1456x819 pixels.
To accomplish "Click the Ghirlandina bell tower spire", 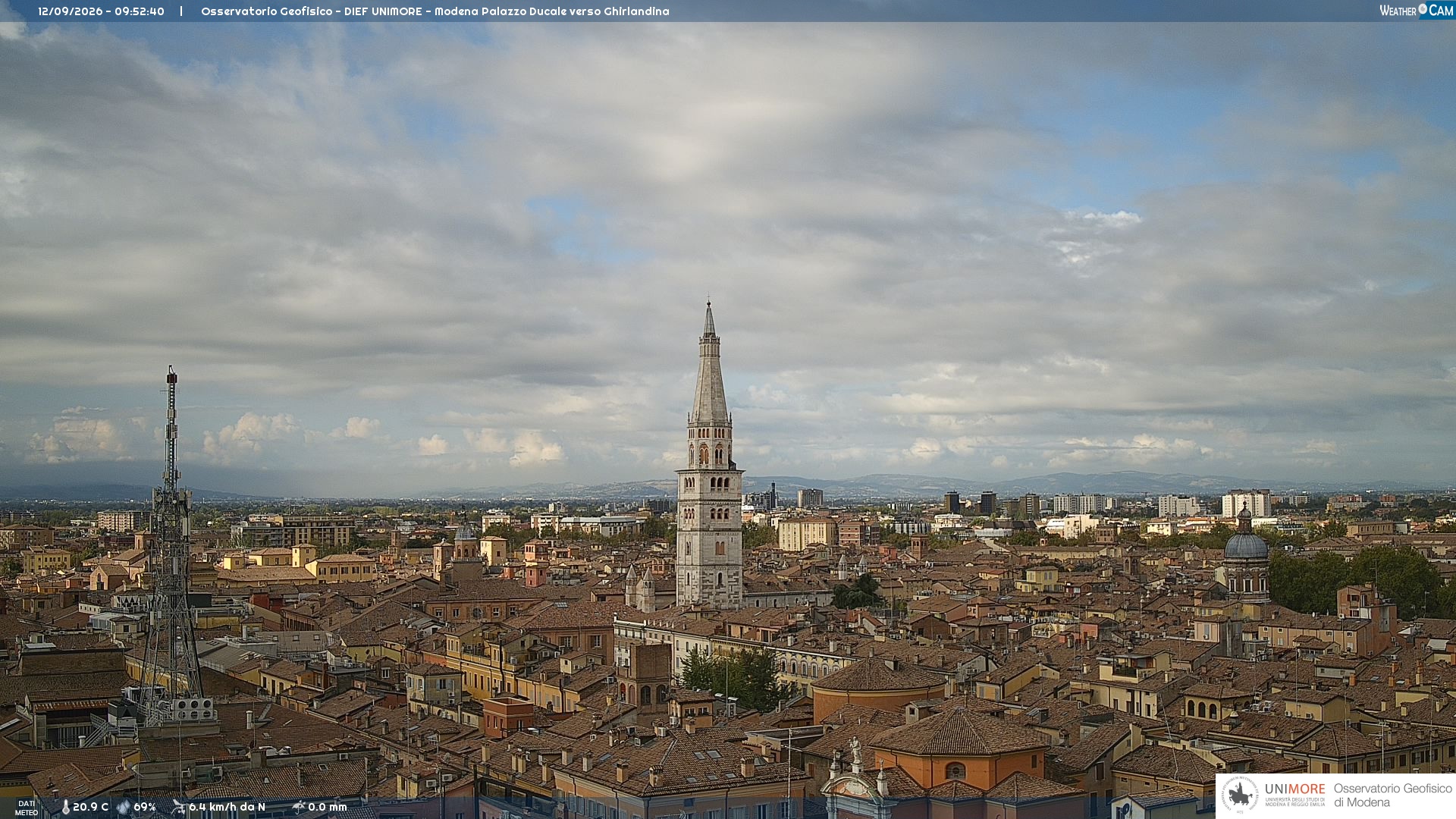I will click(x=709, y=364).
